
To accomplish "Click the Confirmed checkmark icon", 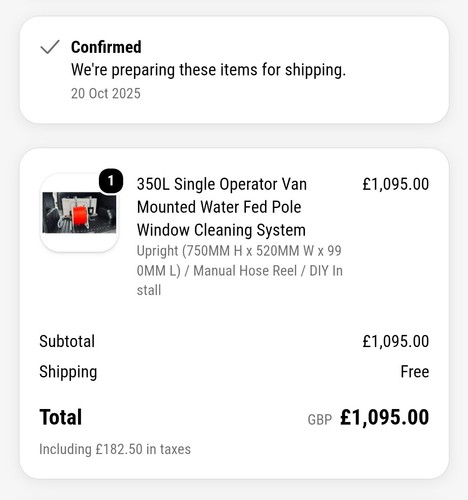I will (x=50, y=47).
